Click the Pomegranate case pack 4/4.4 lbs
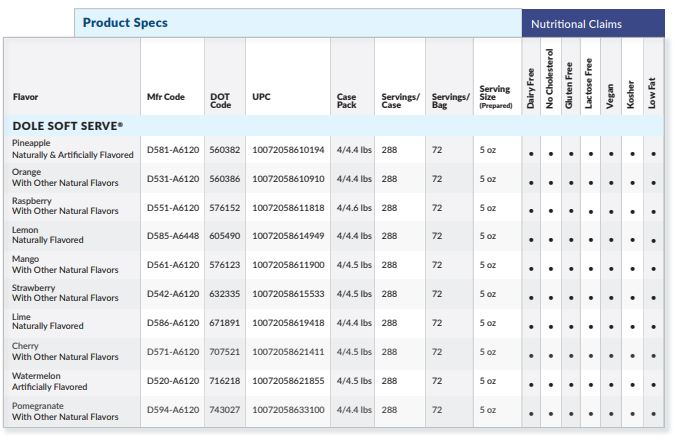 354,410
